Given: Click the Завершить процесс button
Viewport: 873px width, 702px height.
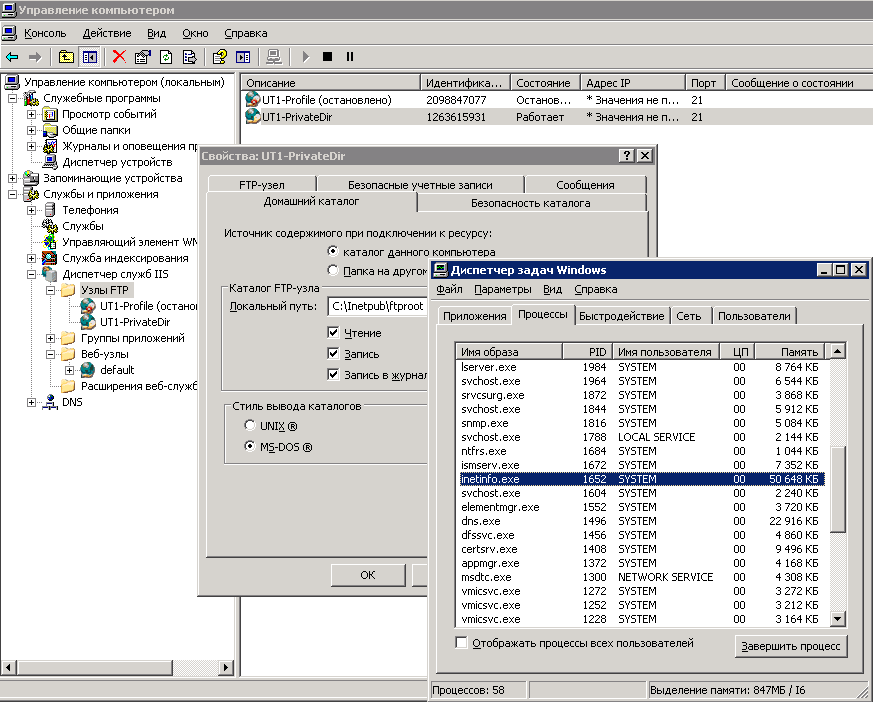Looking at the screenshot, I should pos(791,647).
